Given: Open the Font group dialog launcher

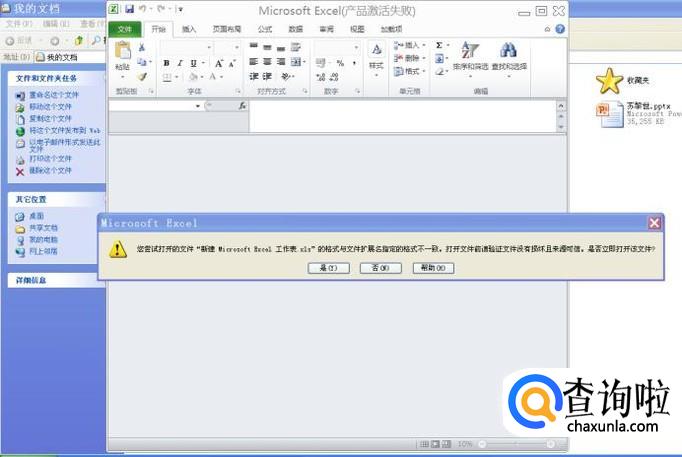Looking at the screenshot, I should [x=238, y=91].
